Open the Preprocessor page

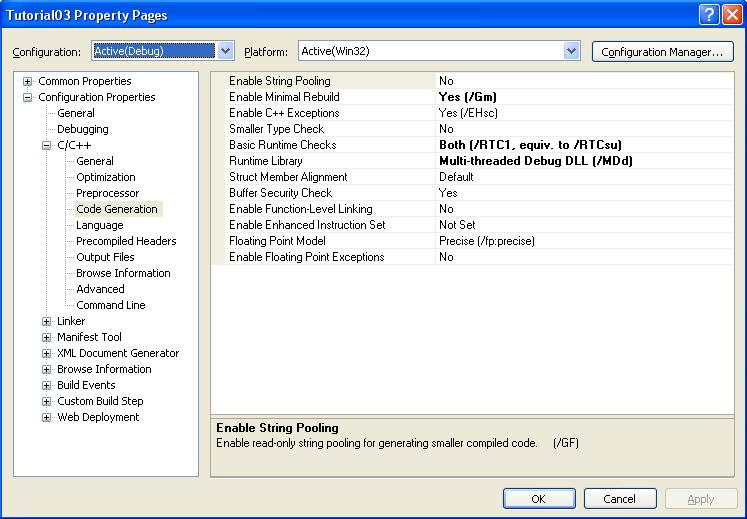(x=108, y=193)
